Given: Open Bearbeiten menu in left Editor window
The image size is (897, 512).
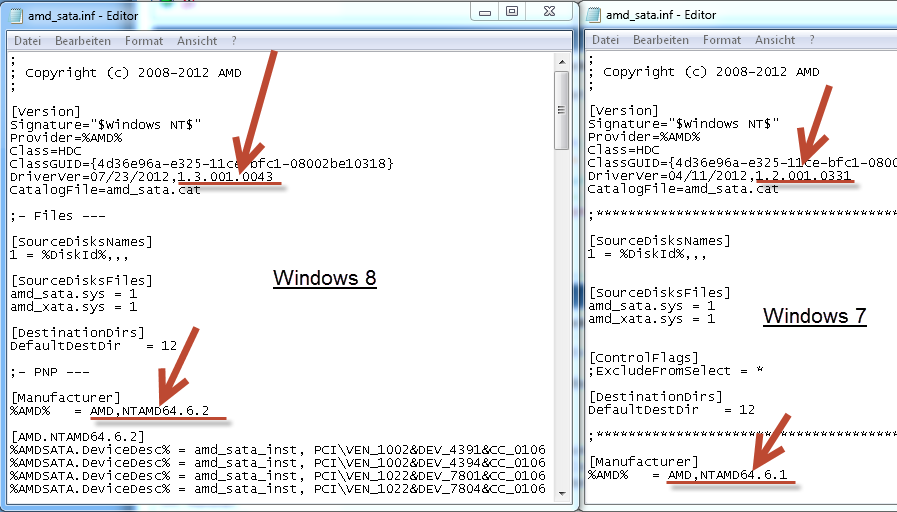Looking at the screenshot, I should (83, 41).
